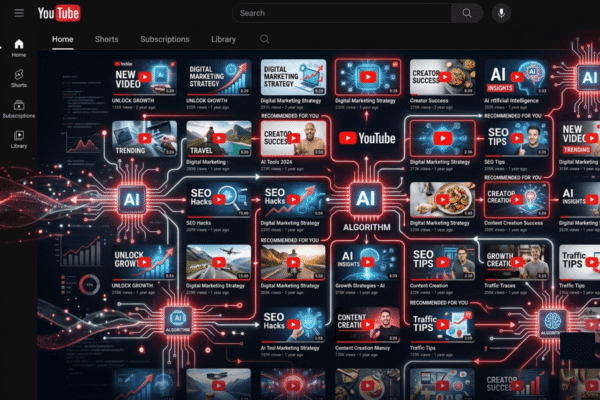This screenshot has width=600, height=400.
Task: Start voice search with the microphone
Action: point(501,13)
